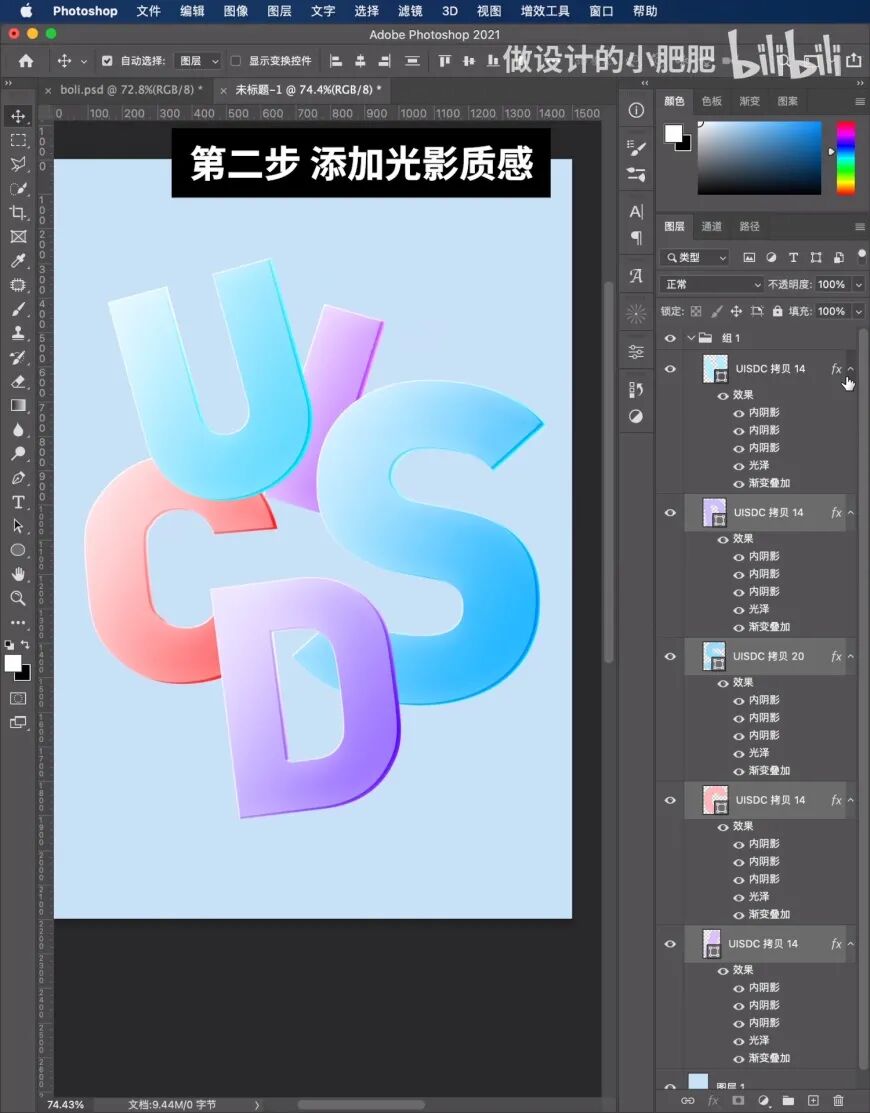Switch to the 色板 tab
The width and height of the screenshot is (870, 1113).
point(711,101)
